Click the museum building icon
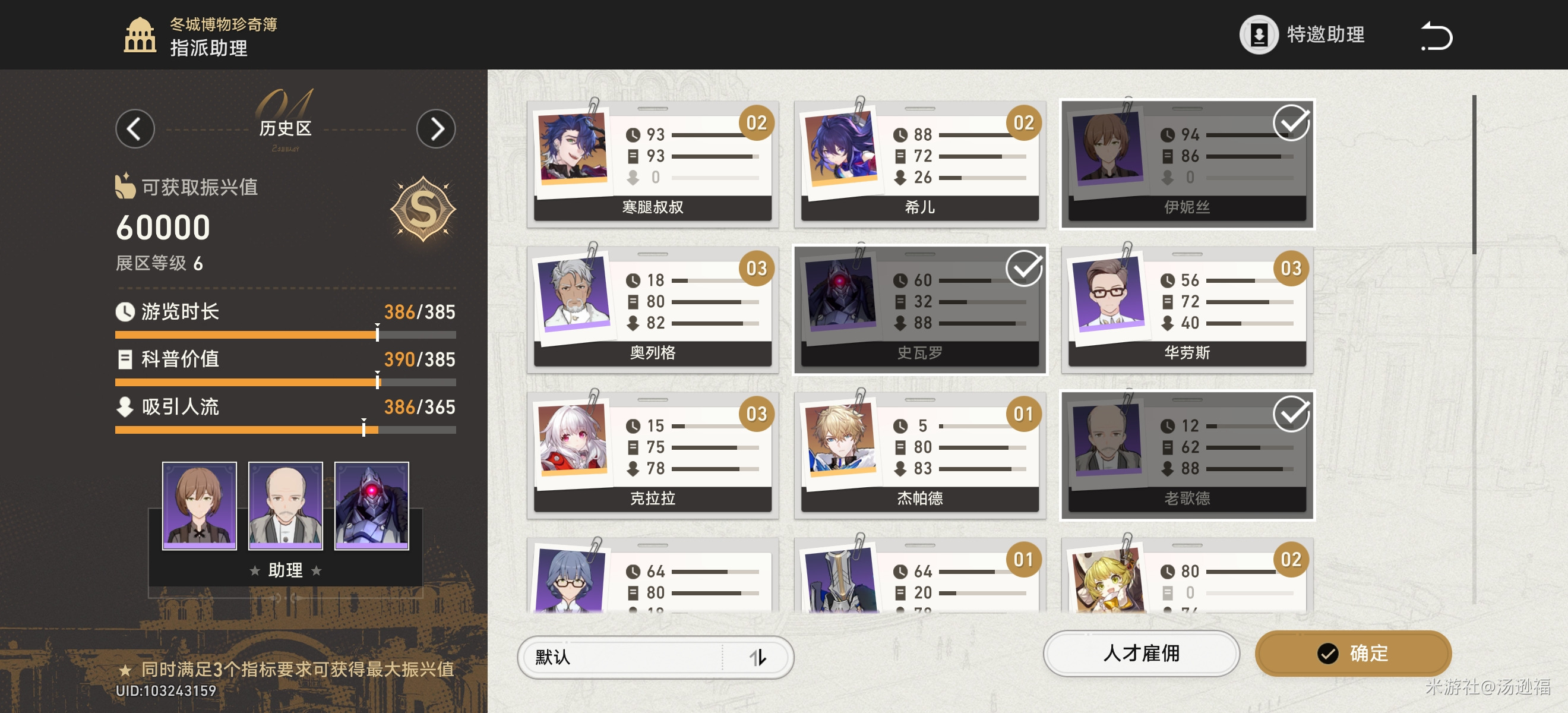Image resolution: width=1568 pixels, height=713 pixels. point(140,35)
